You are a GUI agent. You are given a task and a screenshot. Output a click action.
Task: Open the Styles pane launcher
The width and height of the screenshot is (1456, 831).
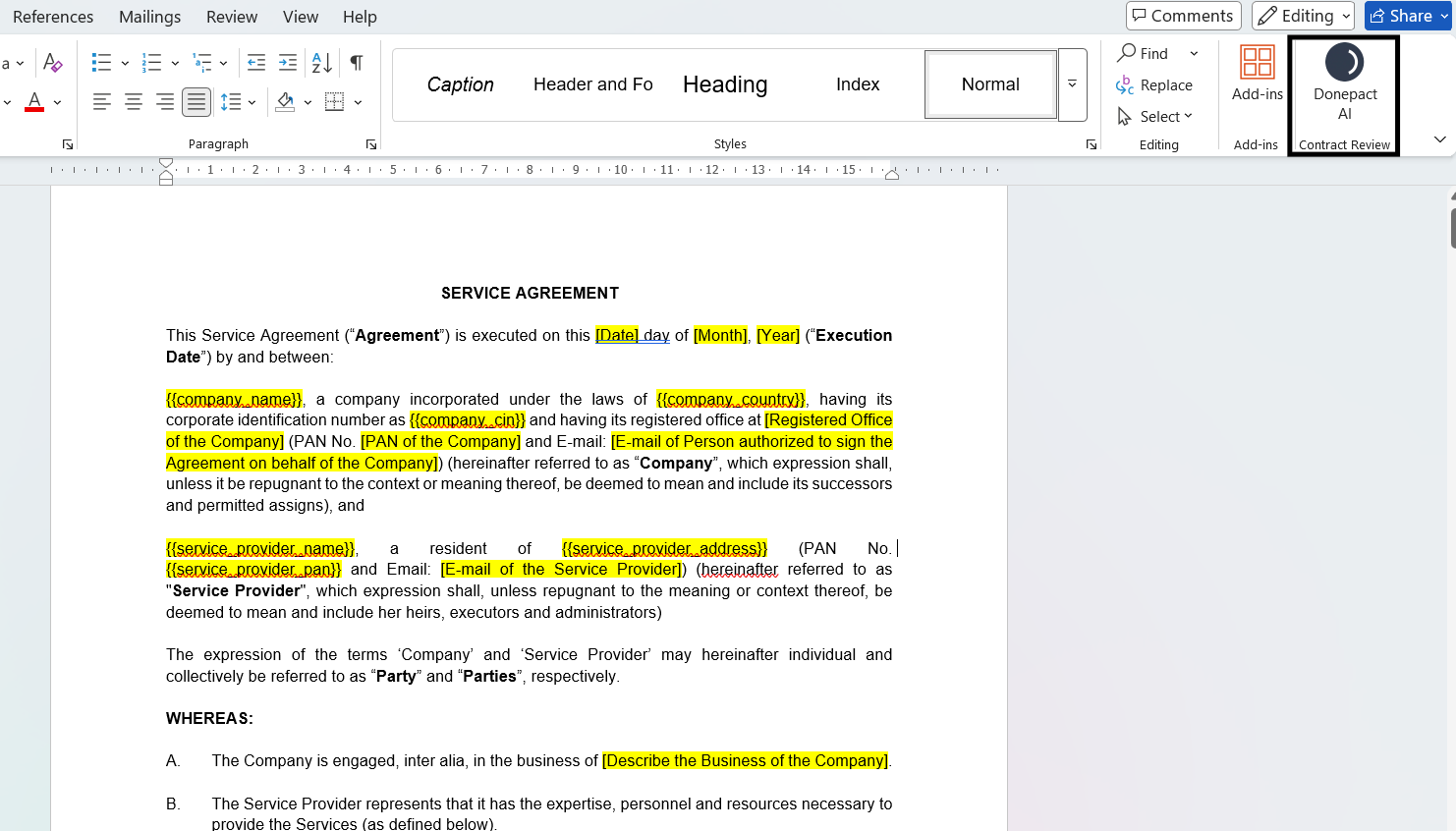pyautogui.click(x=1092, y=144)
